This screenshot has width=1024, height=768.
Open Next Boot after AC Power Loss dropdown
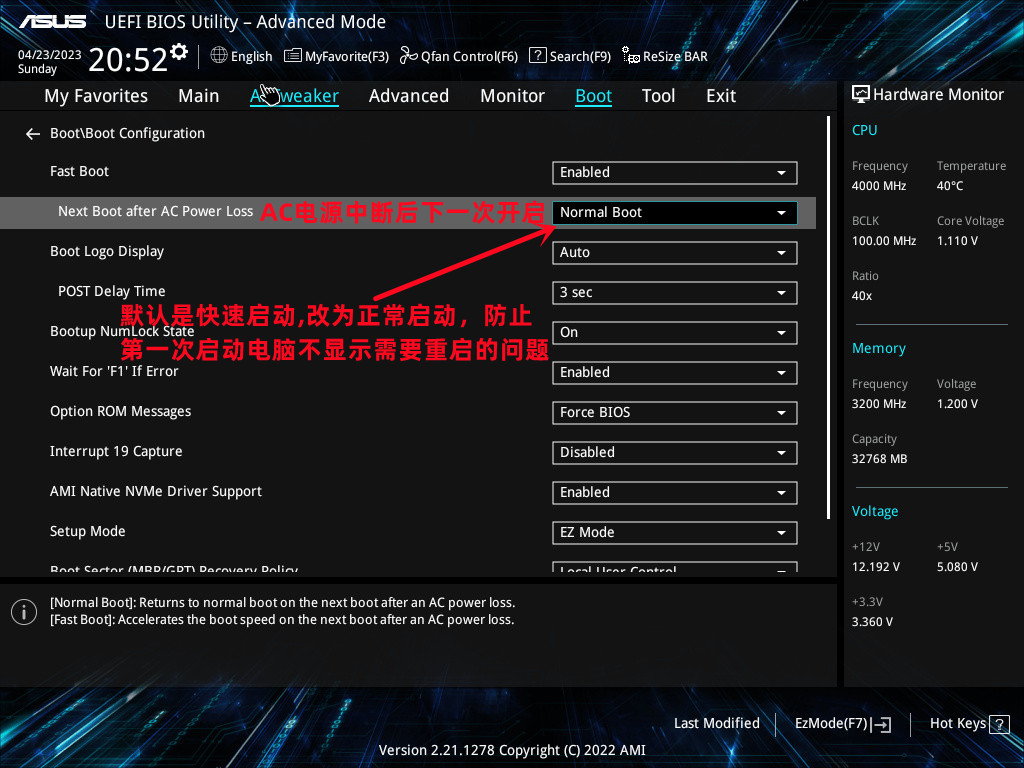[x=675, y=213]
